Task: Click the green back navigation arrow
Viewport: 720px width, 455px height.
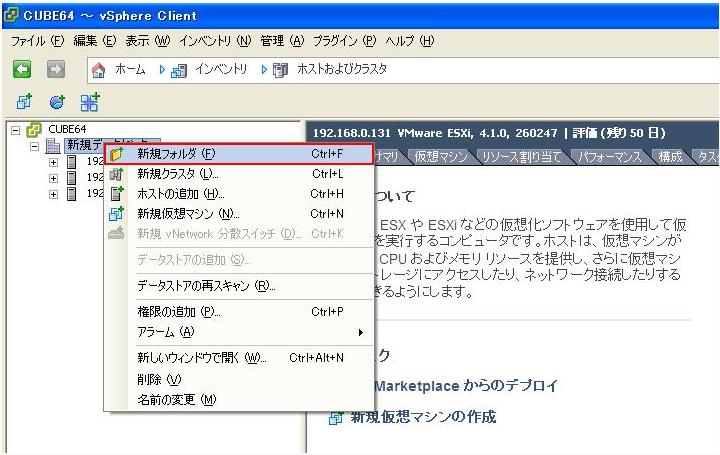Action: [x=22, y=70]
